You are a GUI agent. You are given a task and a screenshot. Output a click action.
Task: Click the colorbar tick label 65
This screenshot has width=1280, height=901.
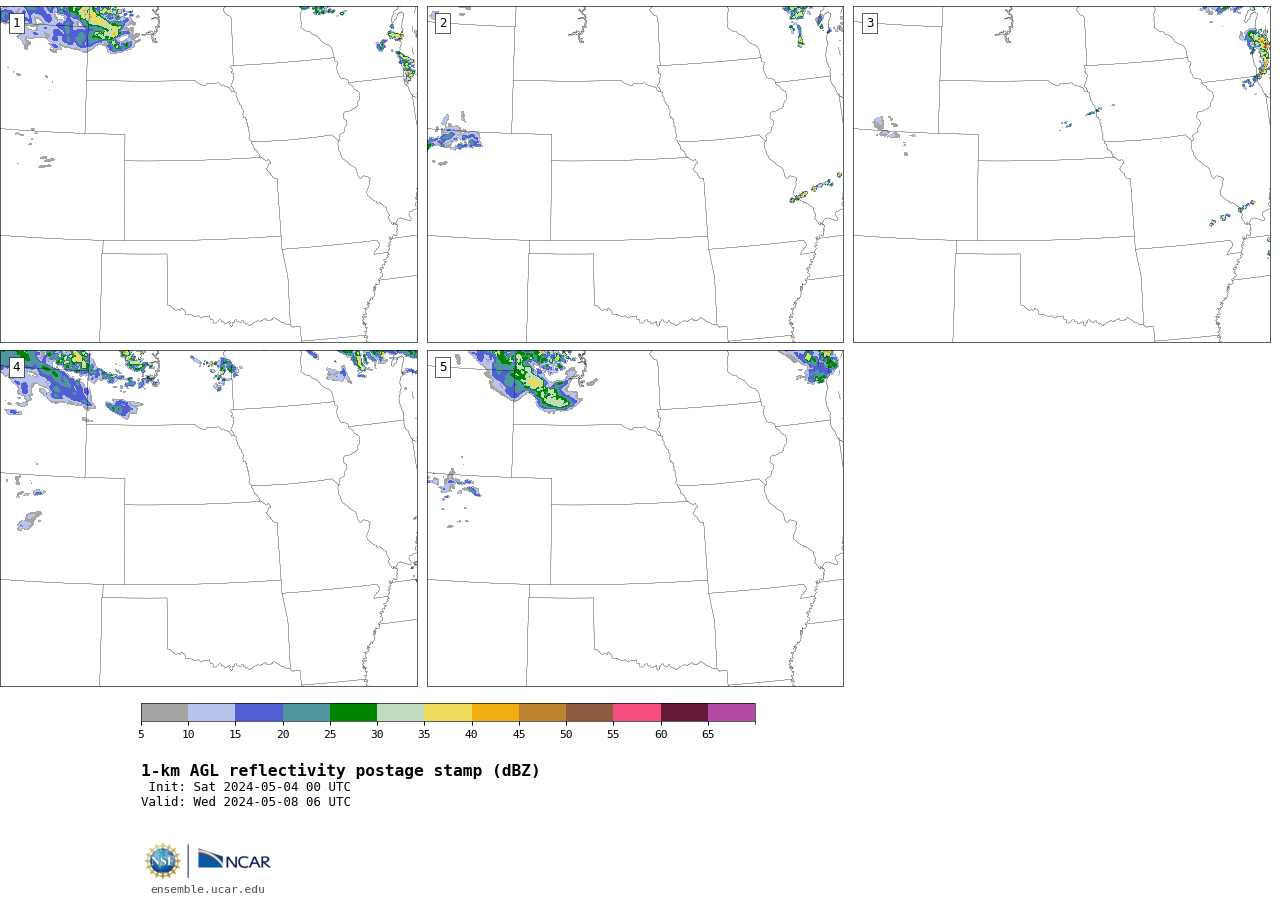coord(708,735)
